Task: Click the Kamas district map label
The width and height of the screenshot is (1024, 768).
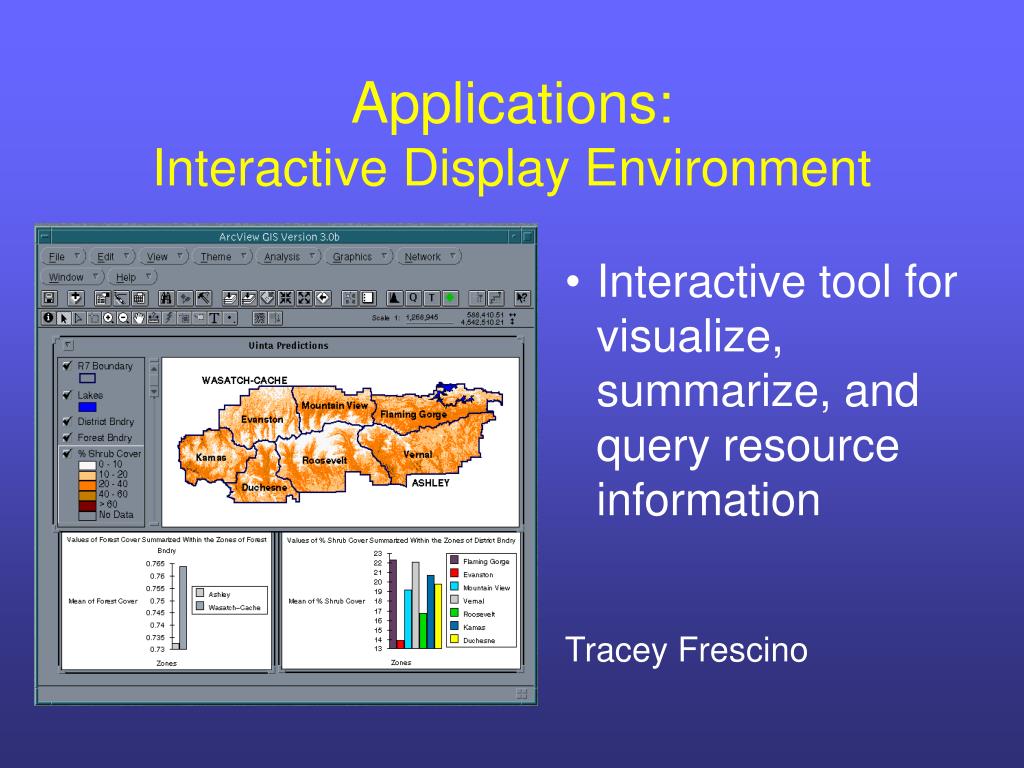Action: [211, 457]
